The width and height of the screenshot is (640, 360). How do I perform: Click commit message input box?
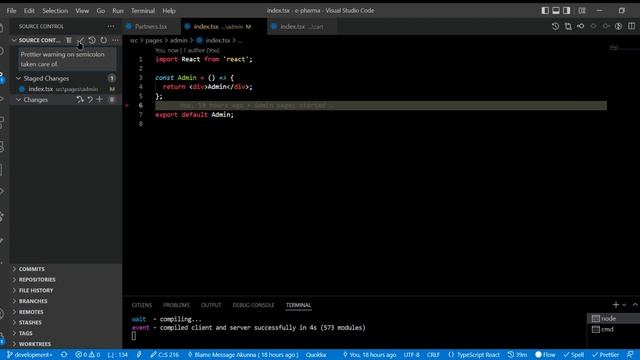point(67,59)
